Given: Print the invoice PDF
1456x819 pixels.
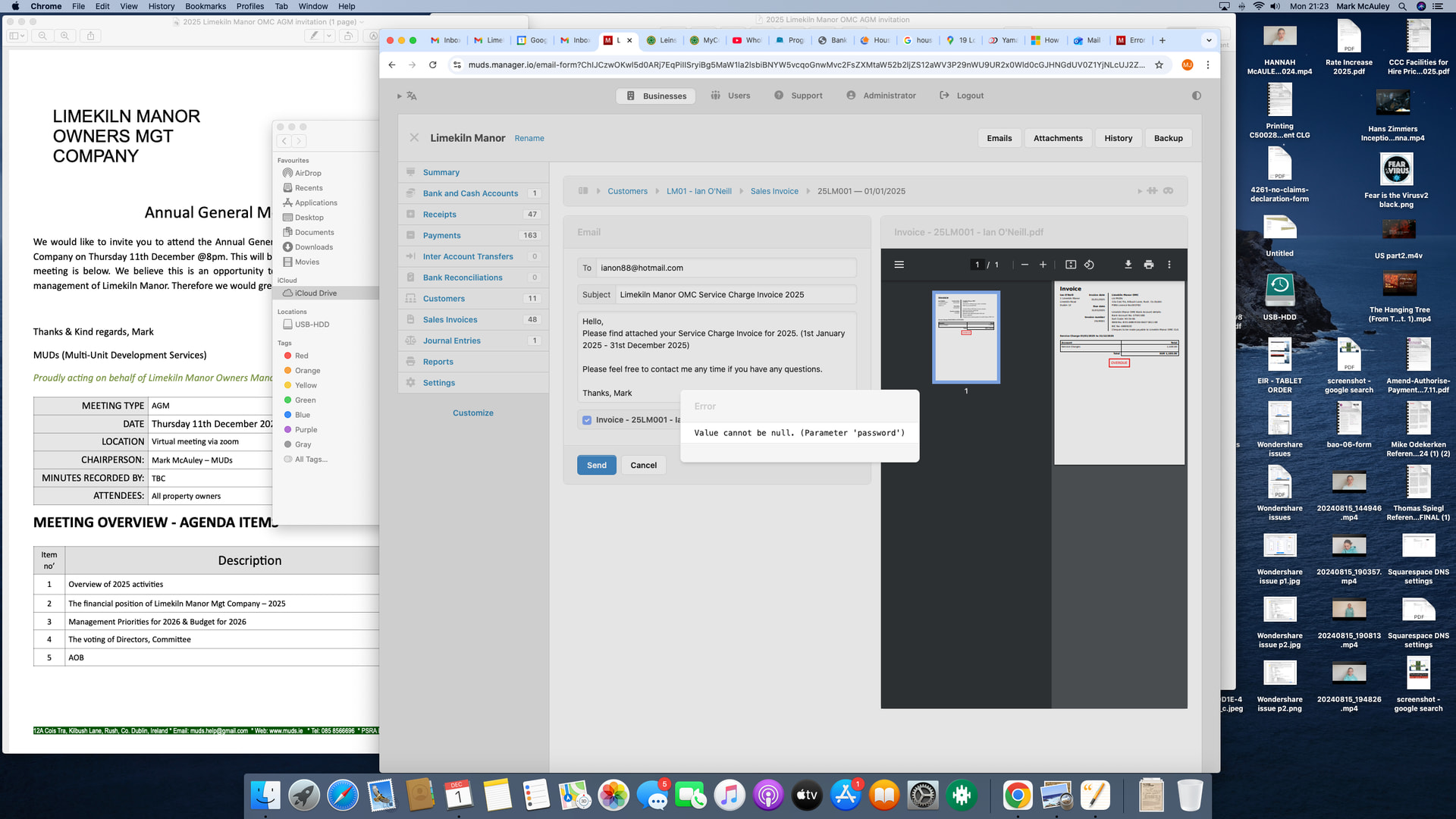Looking at the screenshot, I should (x=1148, y=265).
